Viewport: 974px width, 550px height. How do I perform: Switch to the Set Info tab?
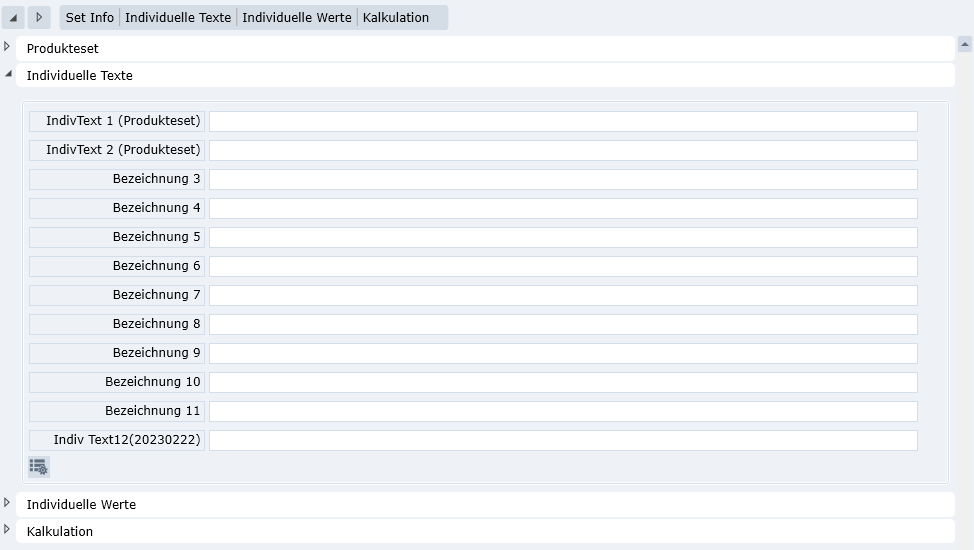(x=90, y=17)
